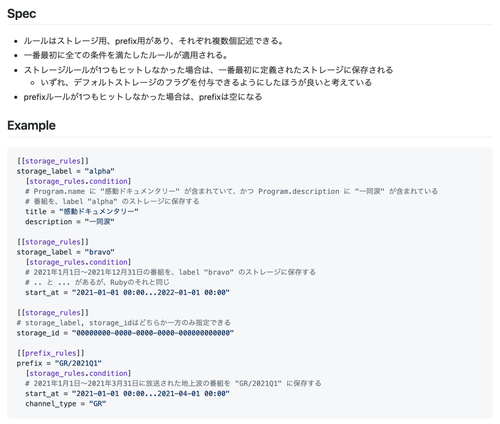Select bullet starting "ルールはストレージ用"
The height and width of the screenshot is (424, 500).
pyautogui.click(x=153, y=41)
